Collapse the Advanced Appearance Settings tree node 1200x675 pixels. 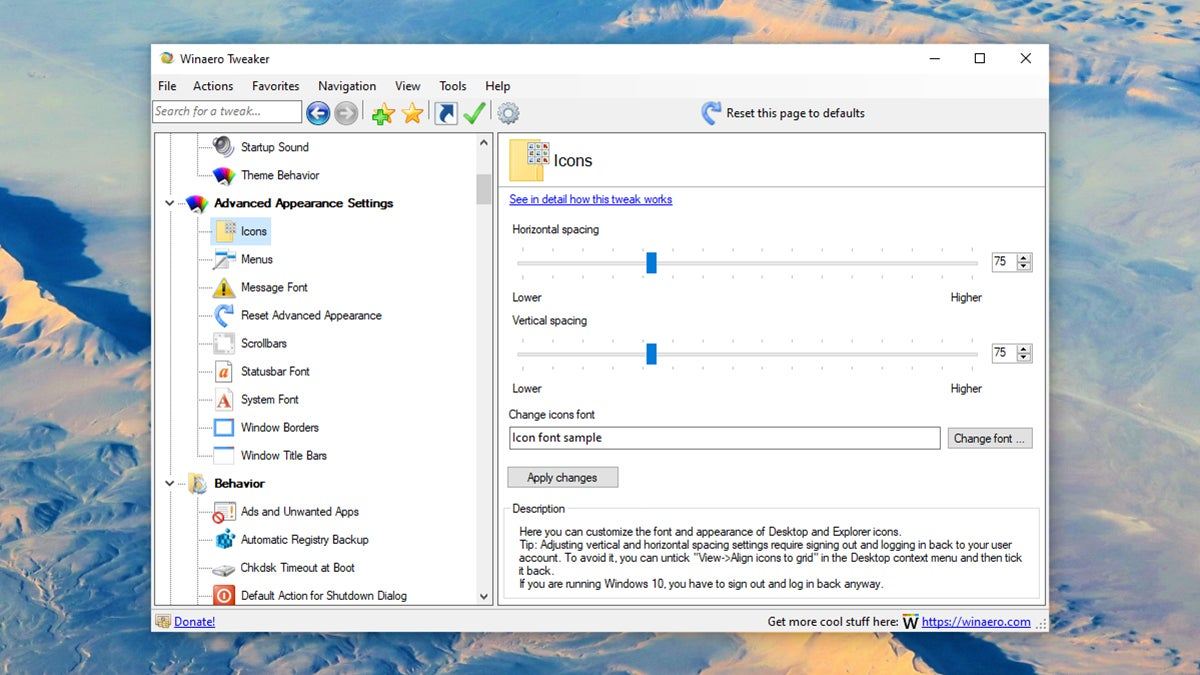pyautogui.click(x=169, y=203)
